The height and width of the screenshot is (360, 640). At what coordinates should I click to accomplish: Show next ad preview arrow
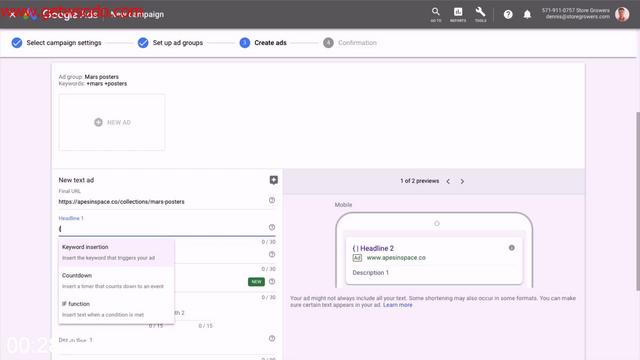tap(462, 181)
